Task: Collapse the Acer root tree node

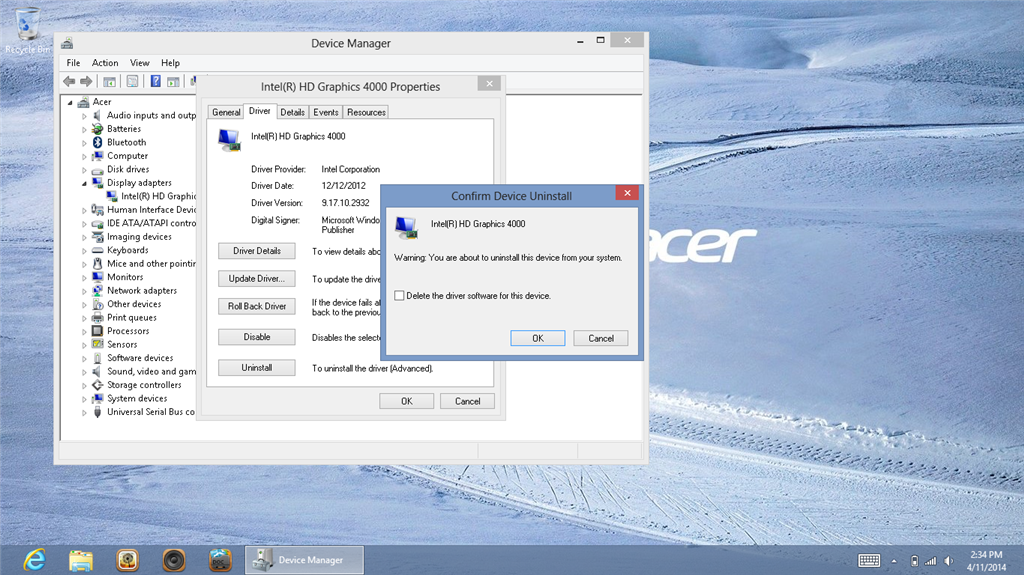Action: click(70, 103)
